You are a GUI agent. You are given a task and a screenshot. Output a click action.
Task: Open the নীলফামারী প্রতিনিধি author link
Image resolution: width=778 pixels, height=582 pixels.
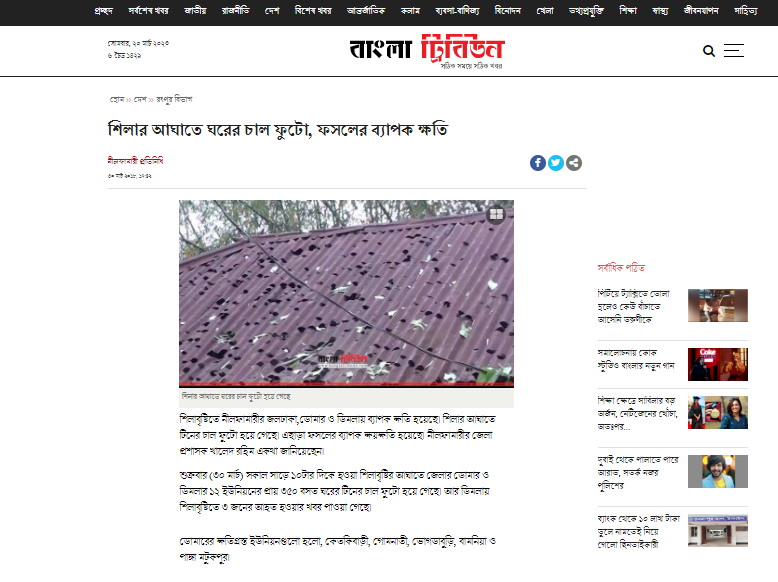point(135,160)
